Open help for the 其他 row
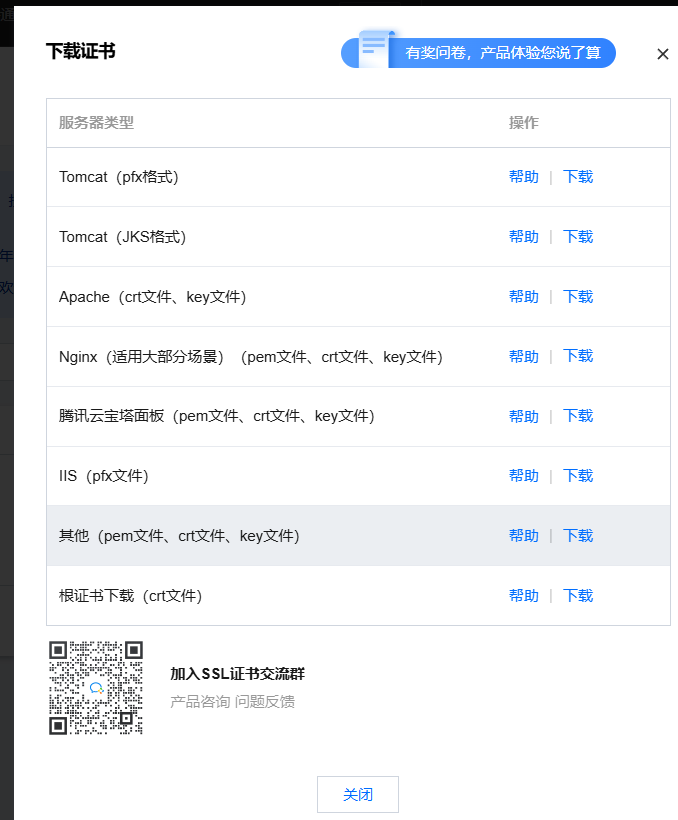This screenshot has width=678, height=820. 523,536
